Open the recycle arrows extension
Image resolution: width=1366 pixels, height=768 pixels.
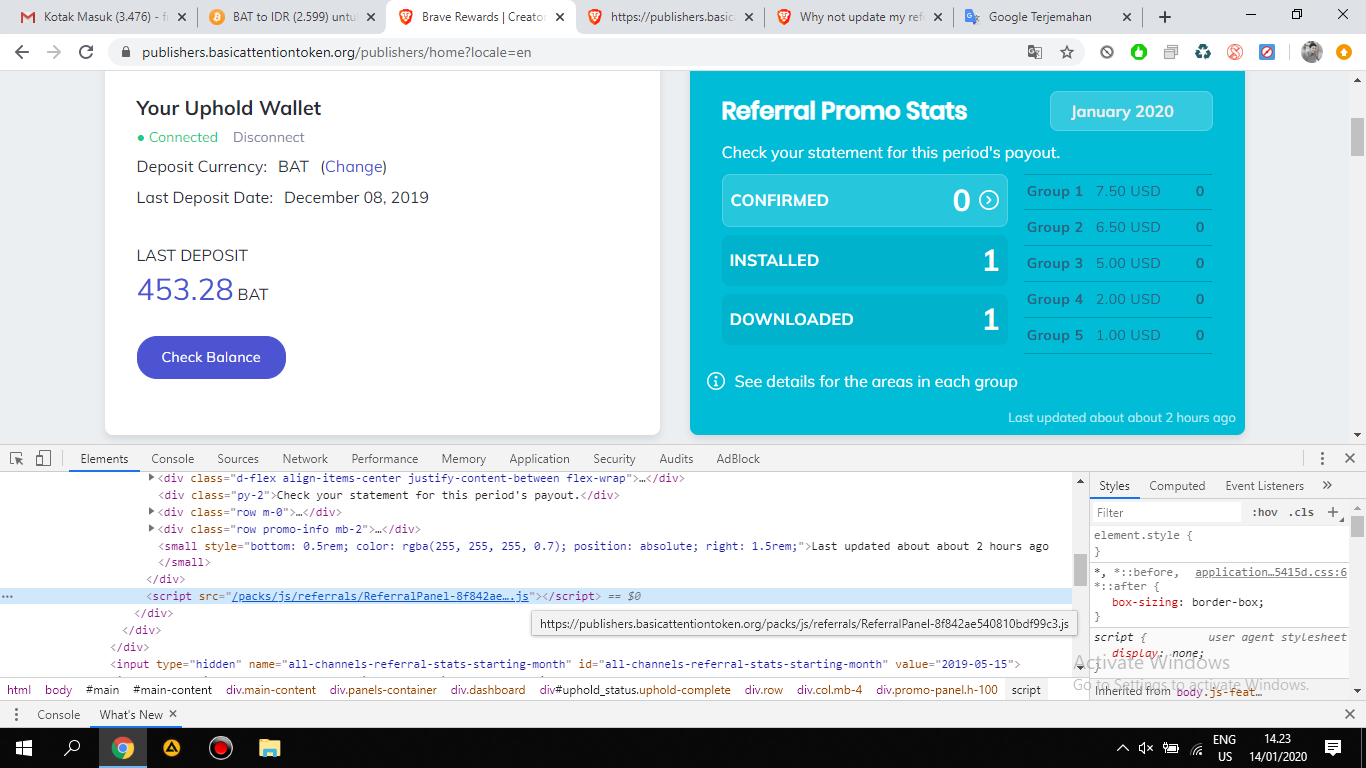tap(1203, 52)
